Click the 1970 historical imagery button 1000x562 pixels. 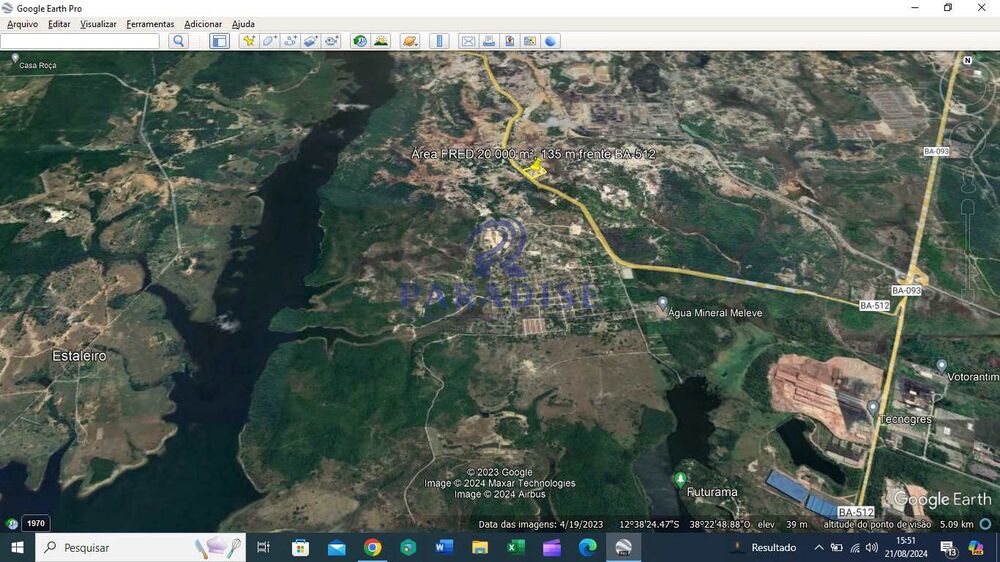(35, 523)
